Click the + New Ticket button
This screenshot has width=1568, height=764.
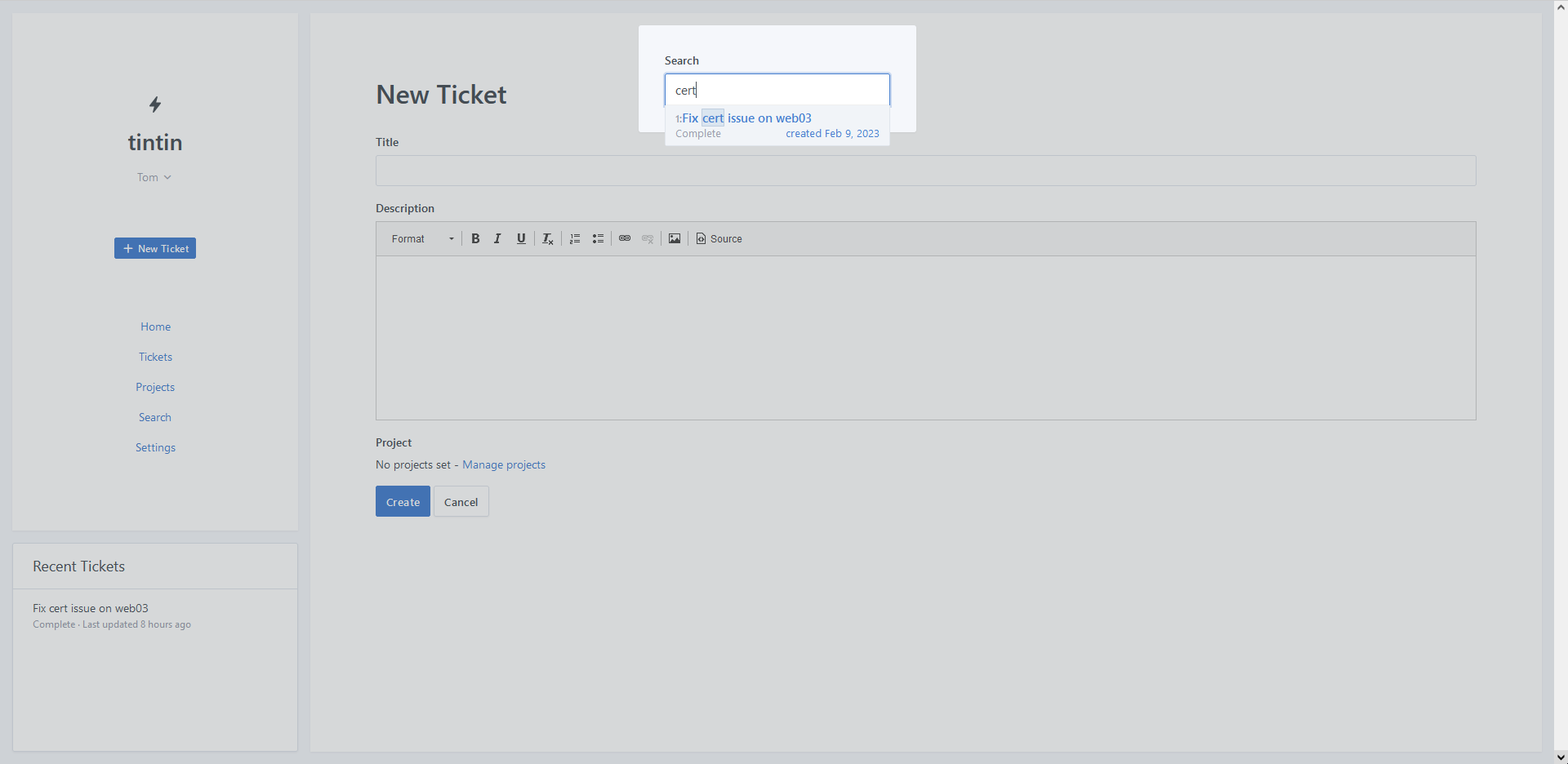click(155, 248)
